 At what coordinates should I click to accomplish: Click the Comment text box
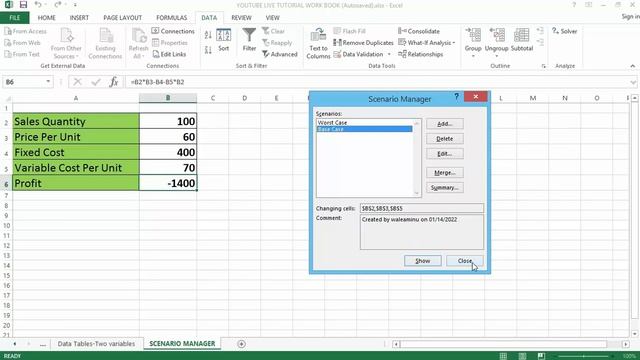422,232
